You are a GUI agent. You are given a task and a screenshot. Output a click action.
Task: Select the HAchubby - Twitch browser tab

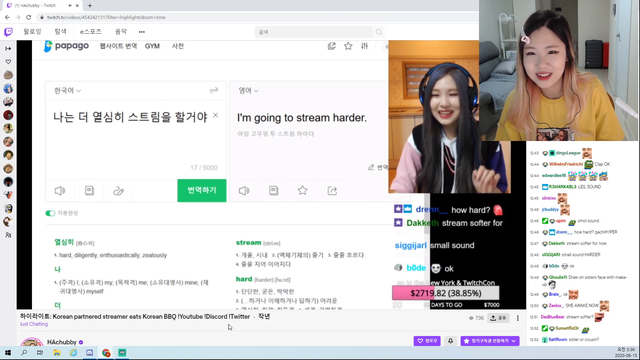[42, 6]
